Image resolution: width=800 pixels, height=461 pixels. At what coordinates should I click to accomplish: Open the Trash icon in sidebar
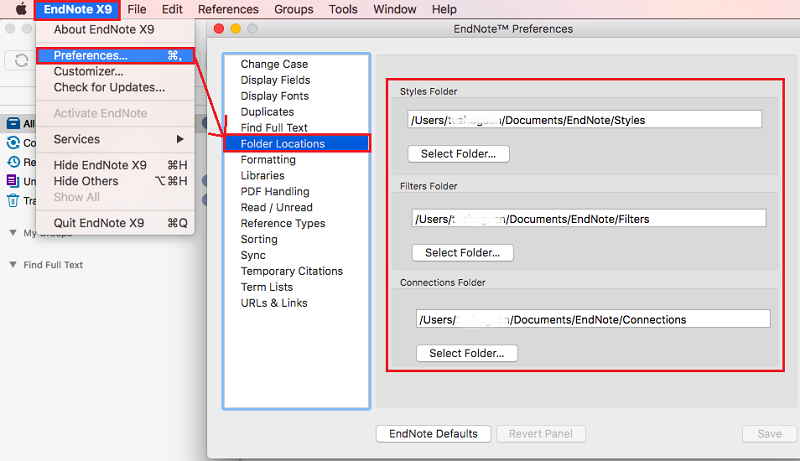click(x=13, y=200)
